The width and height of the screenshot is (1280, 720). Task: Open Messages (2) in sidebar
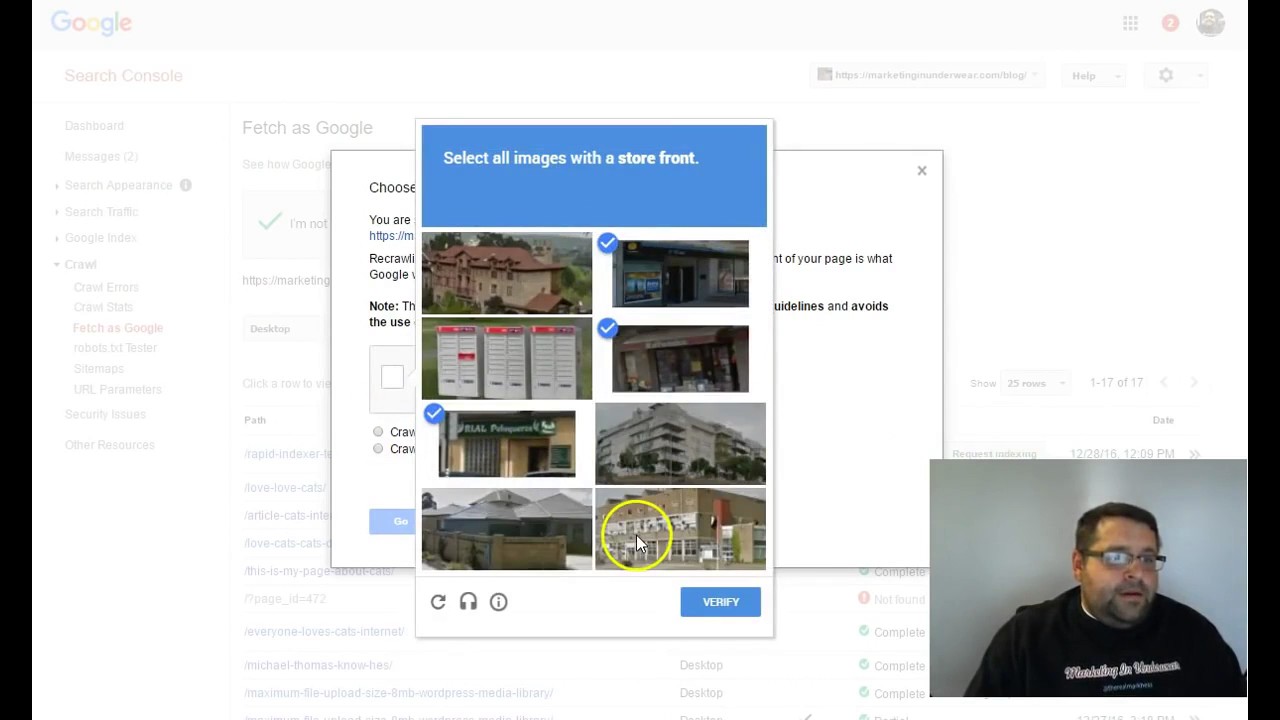(x=101, y=157)
